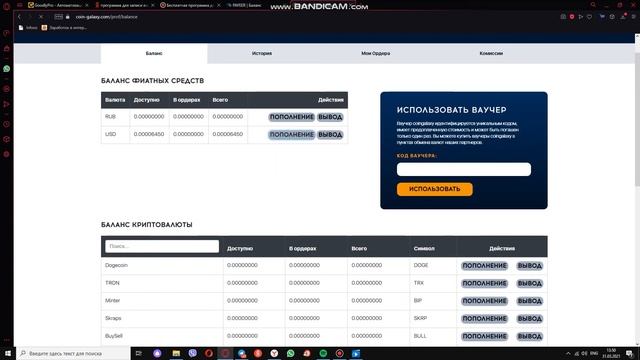Click ВЫВОД in the Dogecoin row
The image size is (640, 360).
coord(529,266)
